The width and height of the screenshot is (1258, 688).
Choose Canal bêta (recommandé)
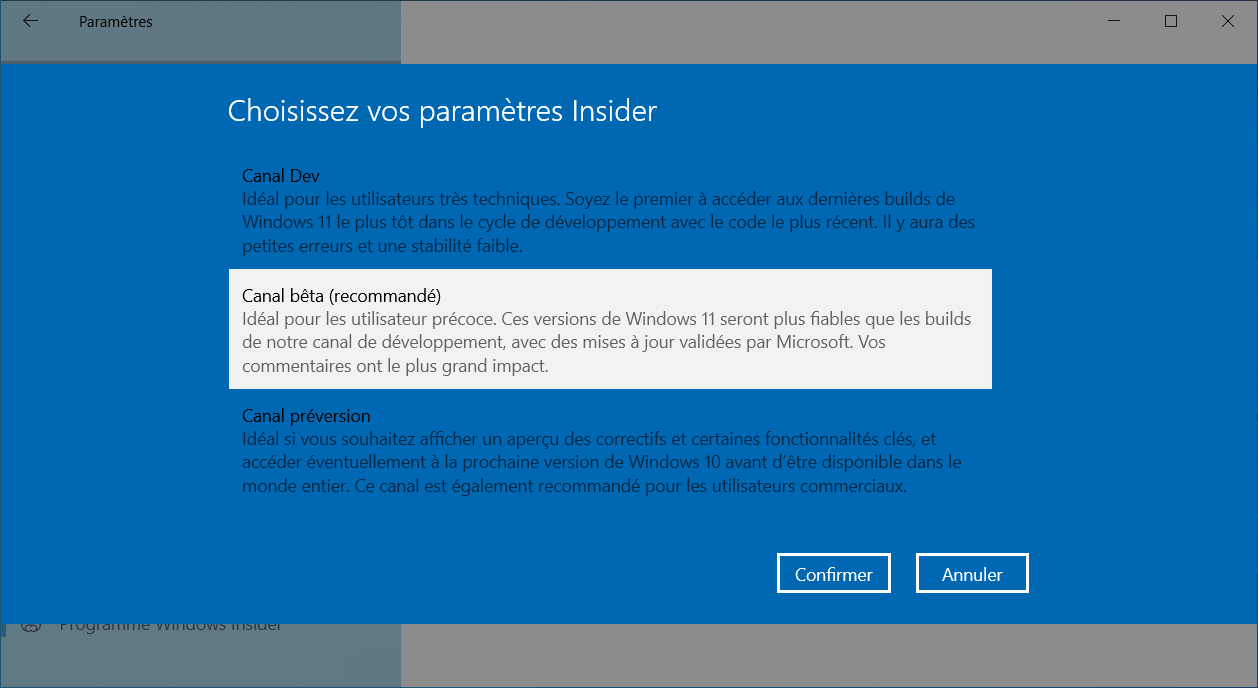point(610,329)
